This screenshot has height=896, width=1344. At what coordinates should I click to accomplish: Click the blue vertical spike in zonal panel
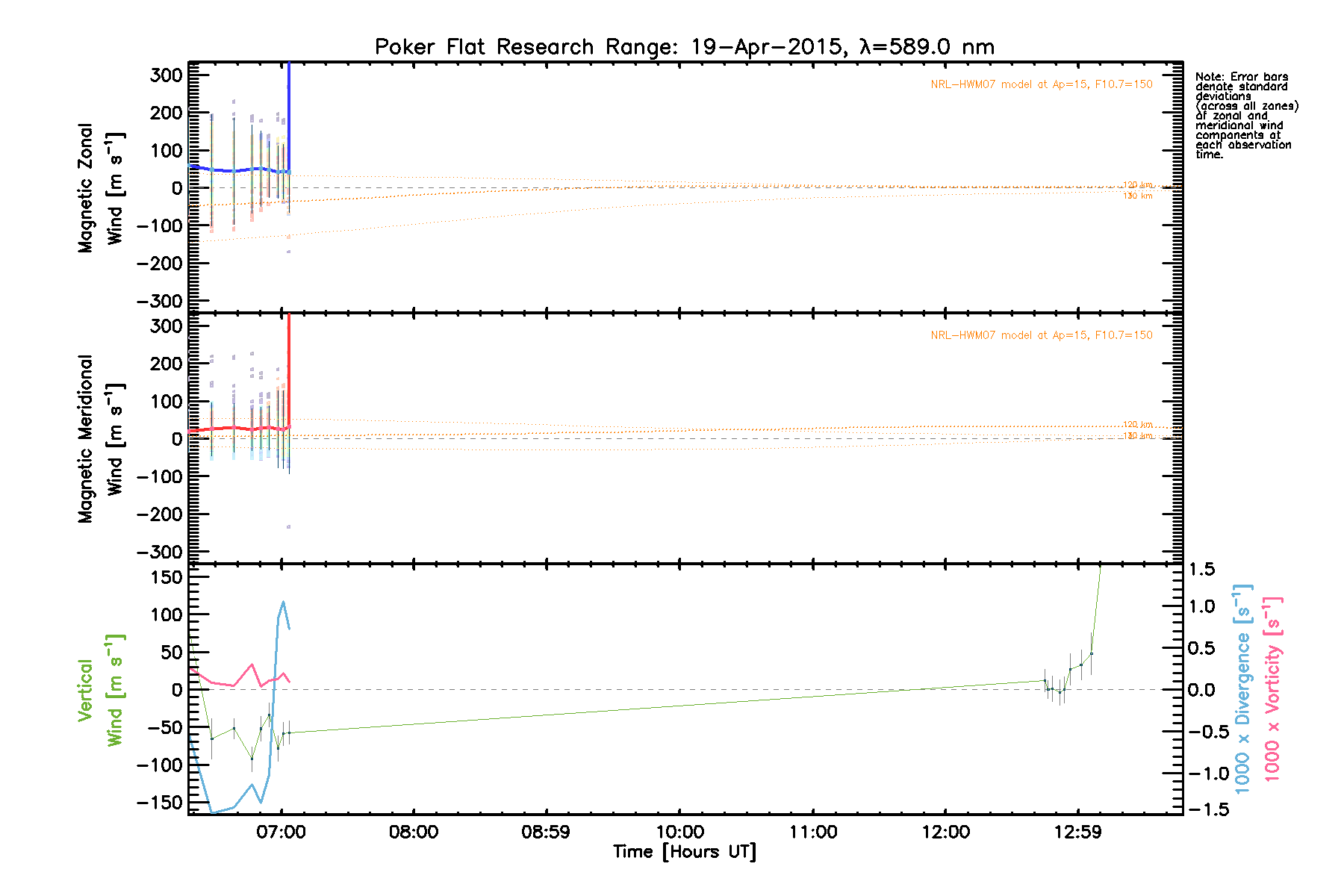click(x=289, y=112)
